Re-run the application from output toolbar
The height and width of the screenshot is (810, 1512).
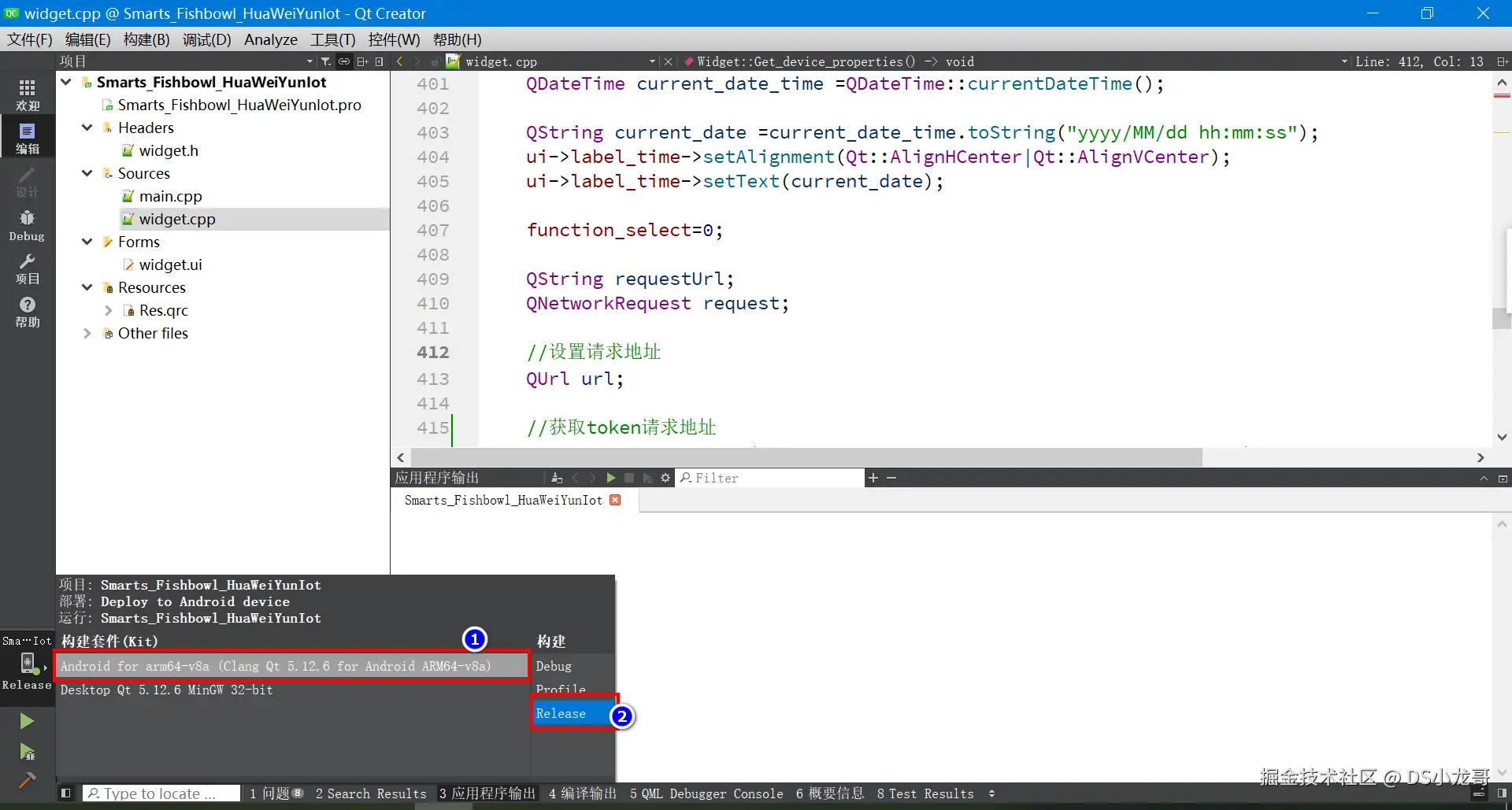pos(610,478)
